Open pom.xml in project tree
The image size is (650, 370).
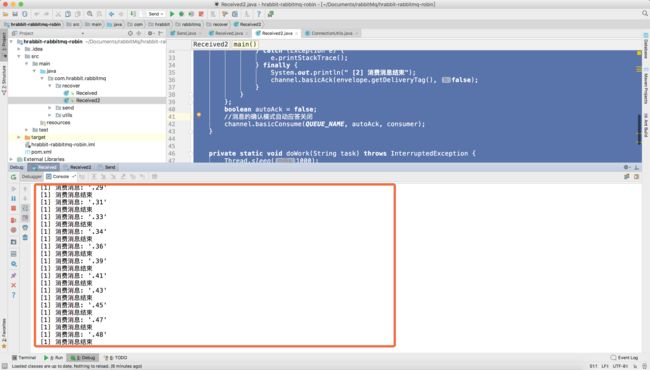[41, 152]
